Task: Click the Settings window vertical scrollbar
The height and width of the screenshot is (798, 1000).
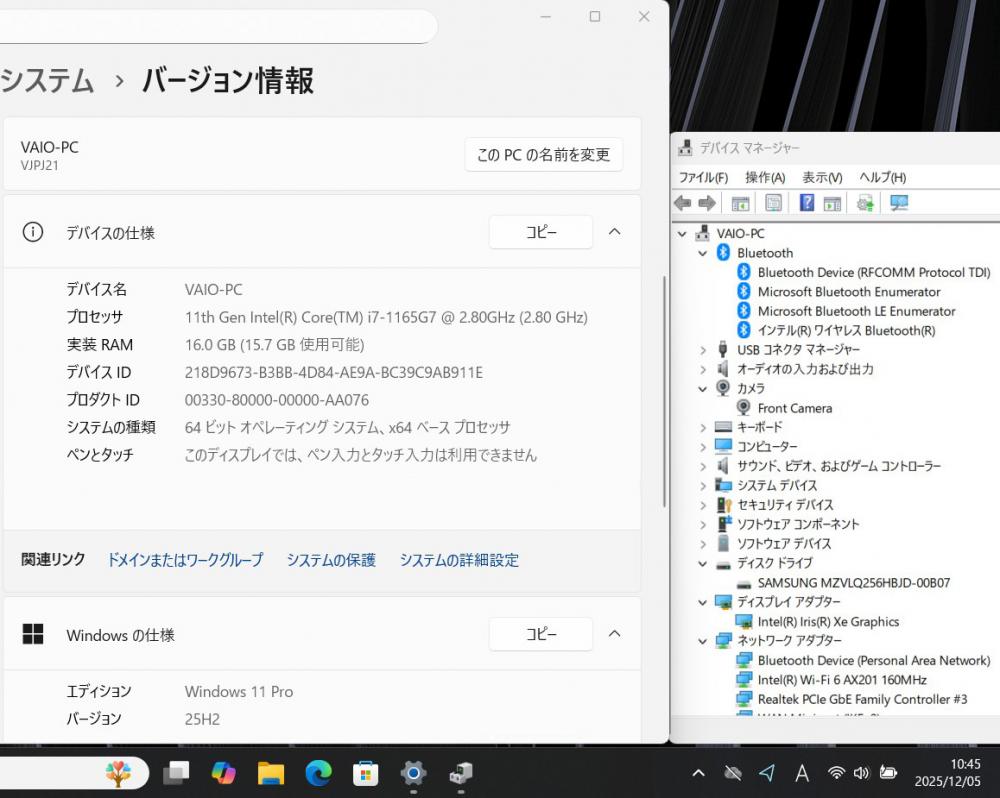Action: [x=664, y=390]
